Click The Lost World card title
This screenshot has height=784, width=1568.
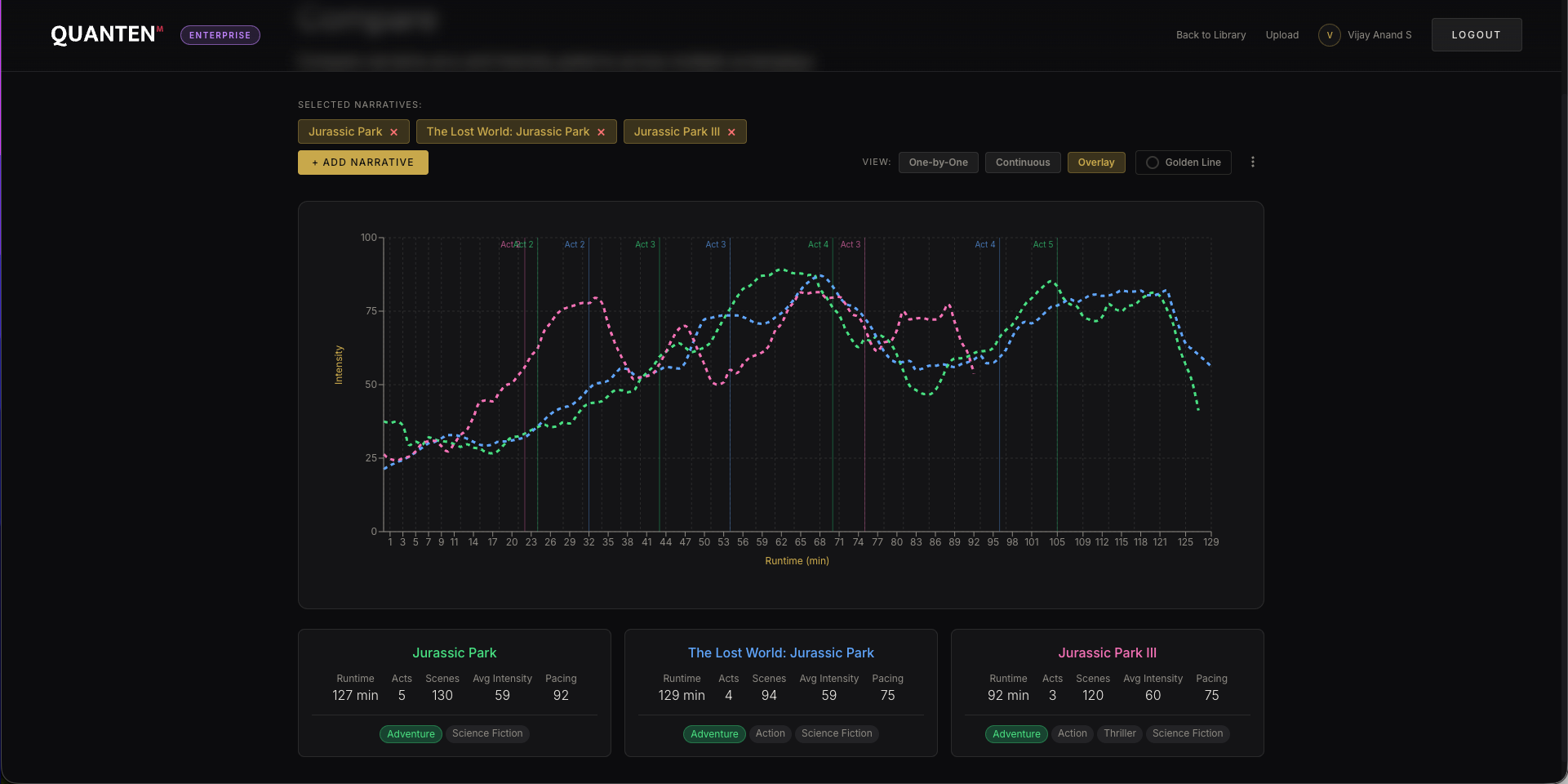point(780,653)
